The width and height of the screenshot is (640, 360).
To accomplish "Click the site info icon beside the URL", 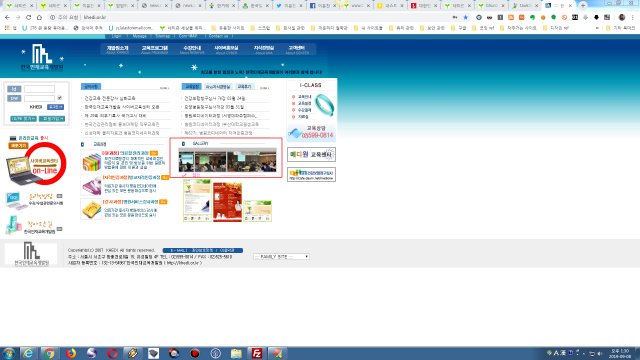I will tap(52, 18).
